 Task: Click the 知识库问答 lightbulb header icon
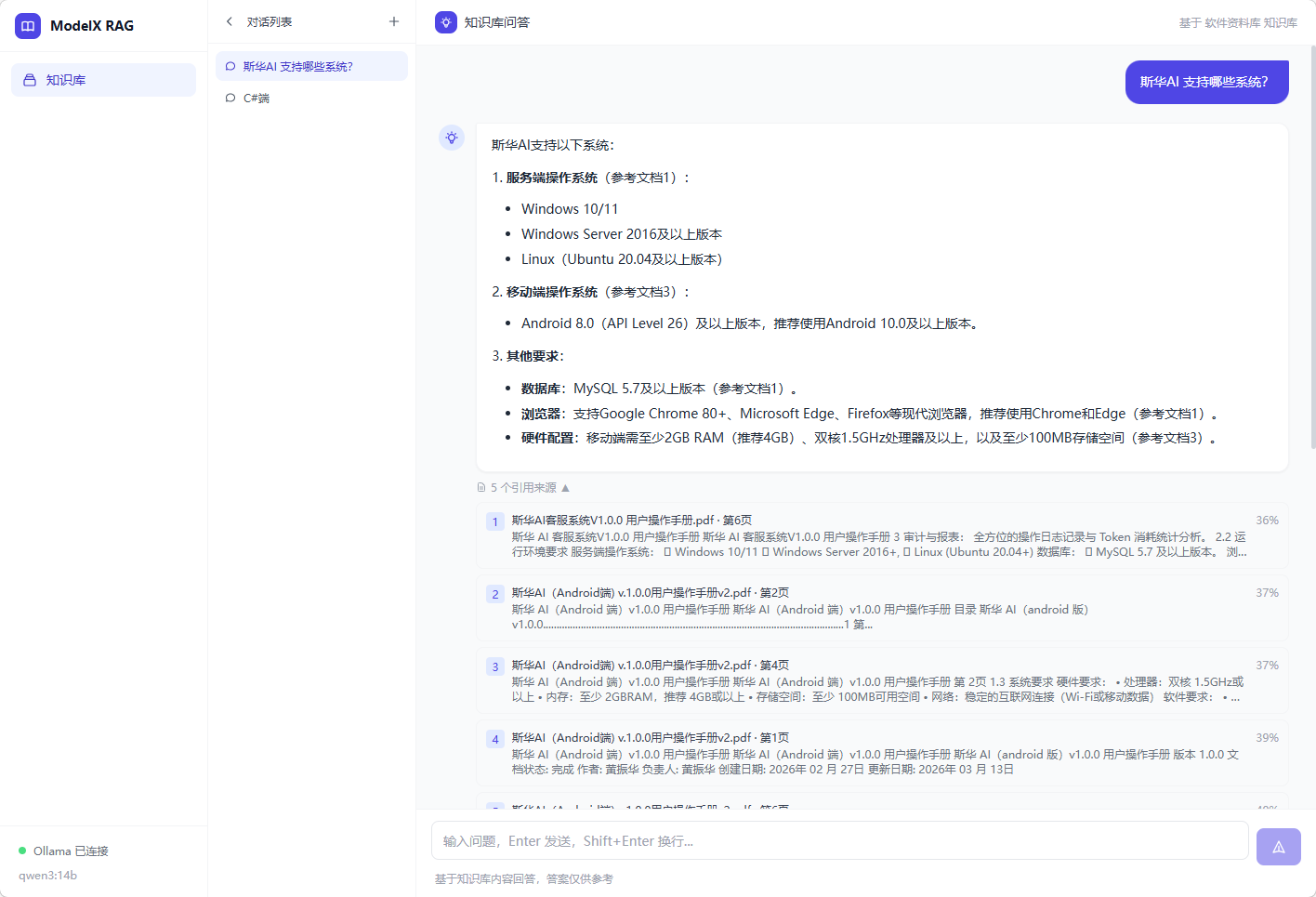tap(446, 22)
